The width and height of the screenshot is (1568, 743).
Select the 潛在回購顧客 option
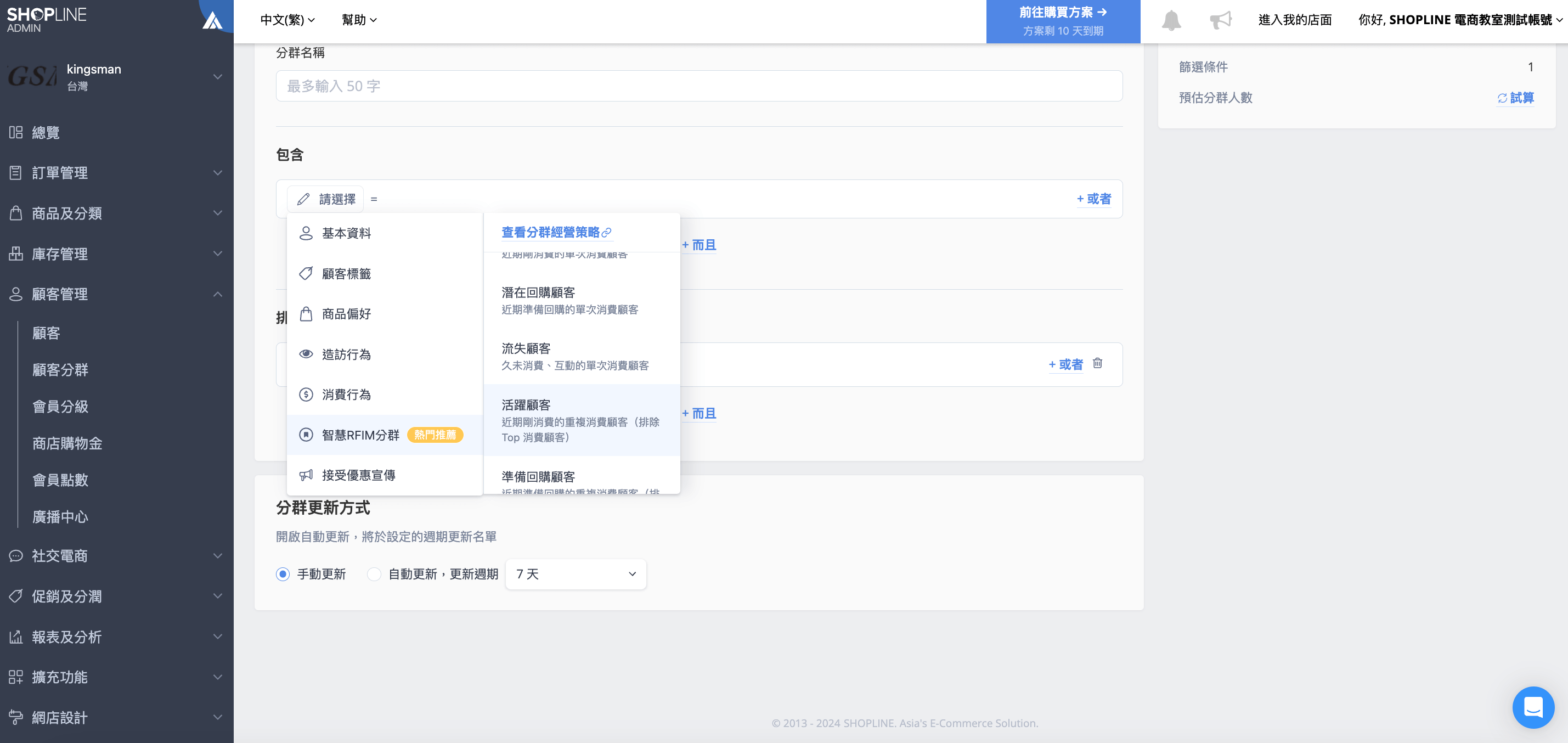[x=582, y=300]
